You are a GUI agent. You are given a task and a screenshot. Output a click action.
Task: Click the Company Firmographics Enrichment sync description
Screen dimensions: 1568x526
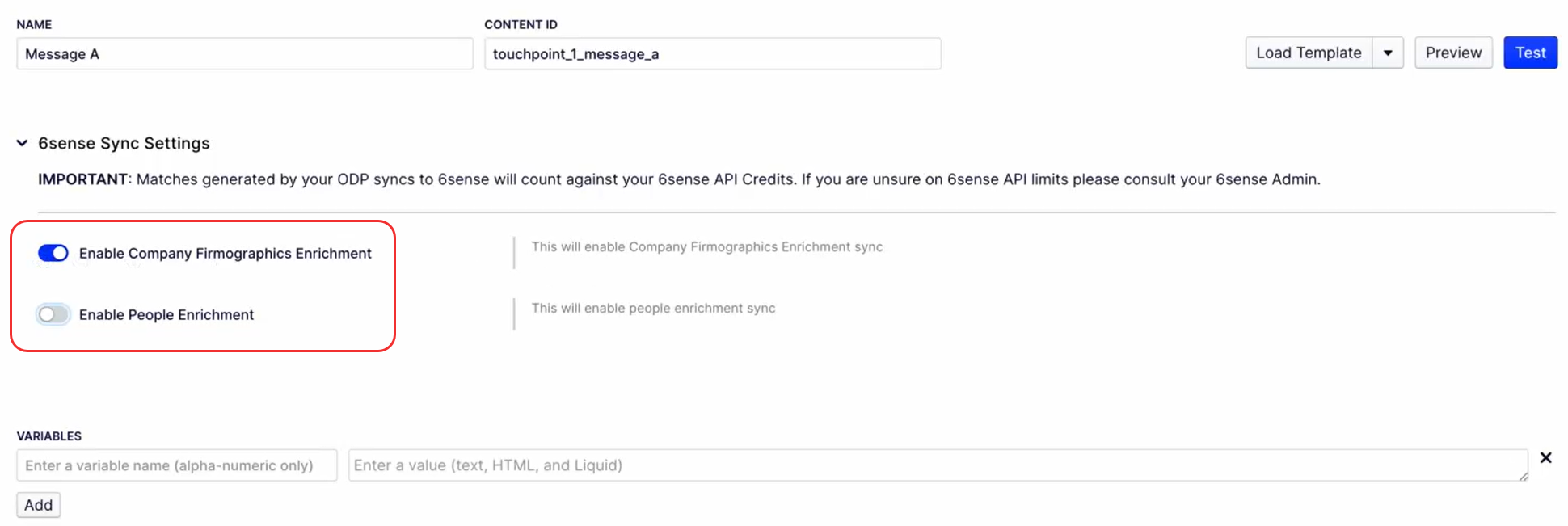[x=707, y=247]
